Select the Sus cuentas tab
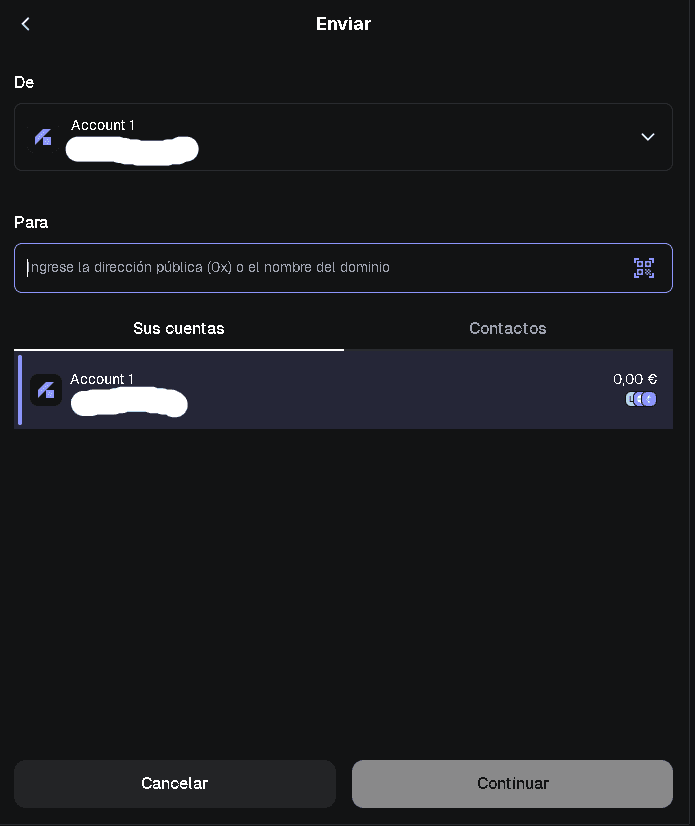 coord(179,328)
